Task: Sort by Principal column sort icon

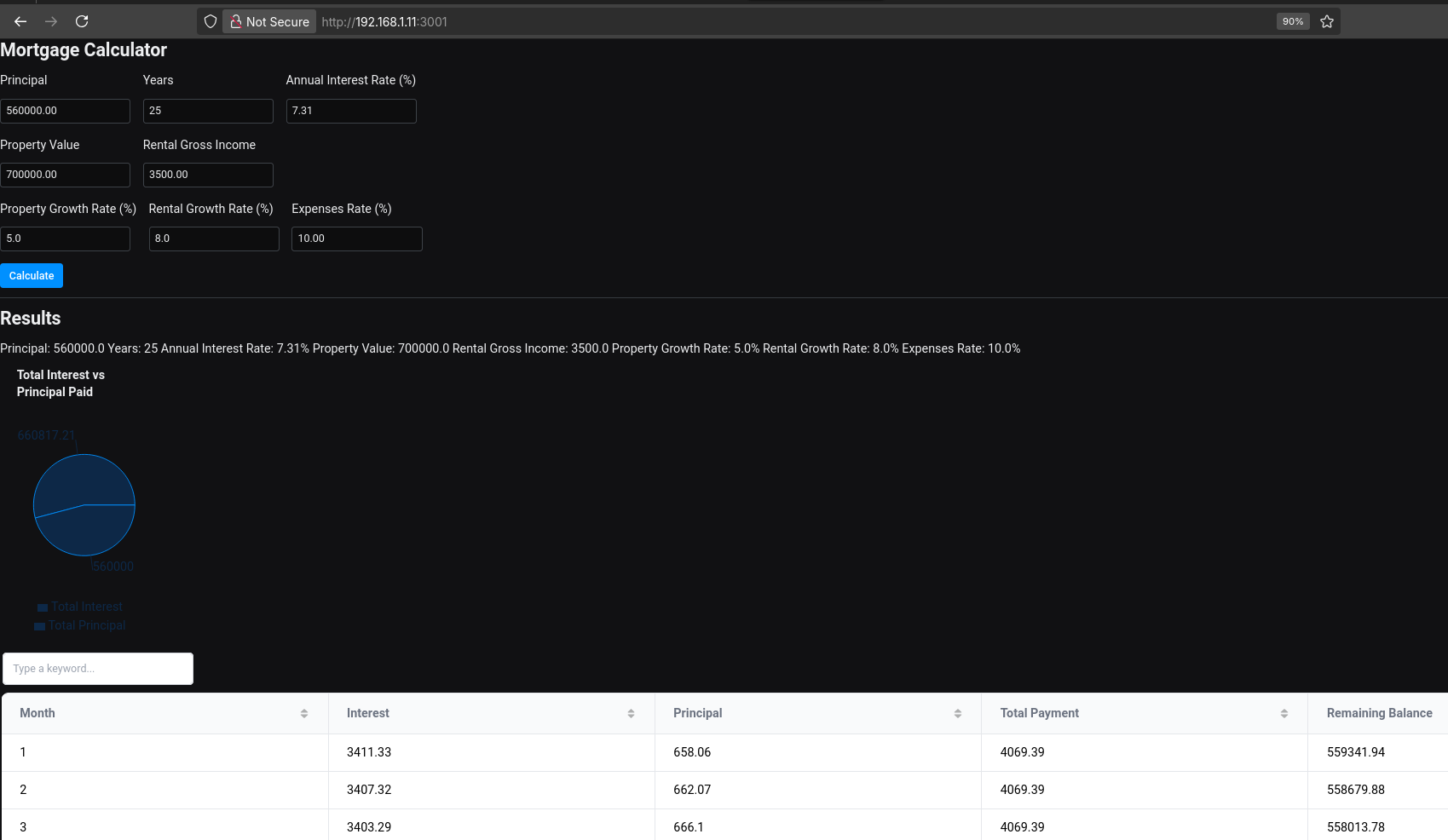Action: click(958, 714)
